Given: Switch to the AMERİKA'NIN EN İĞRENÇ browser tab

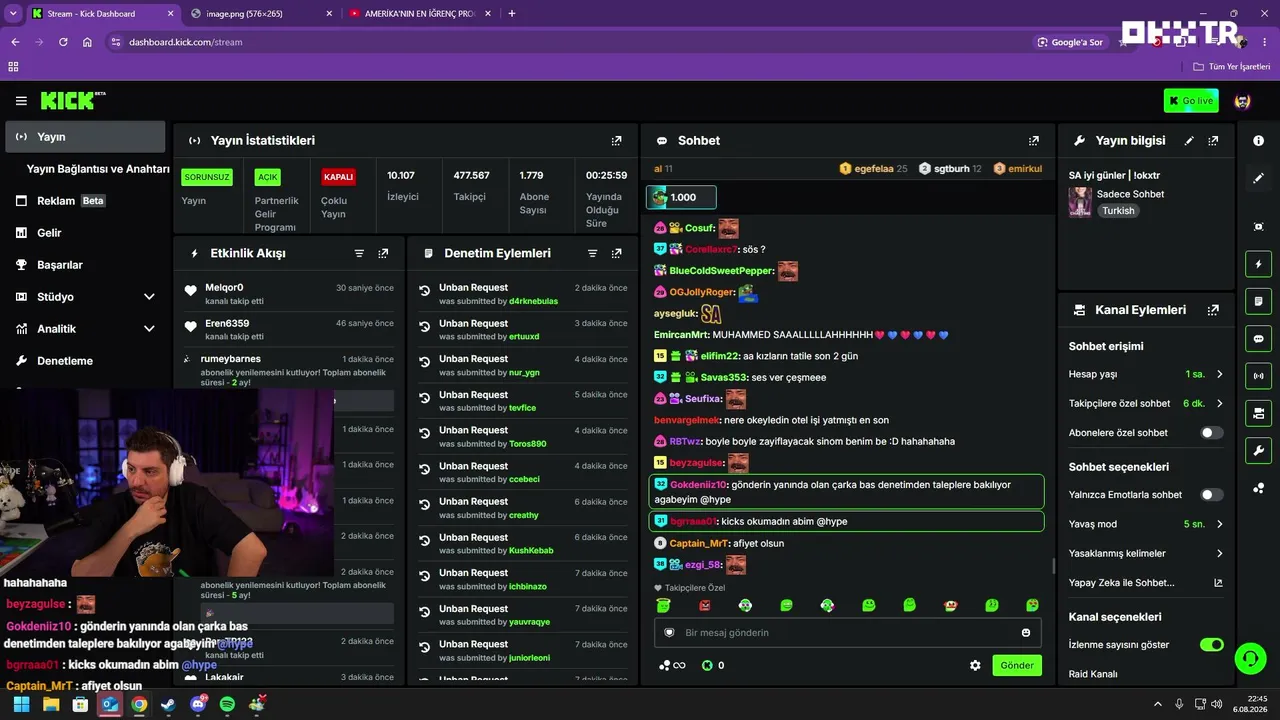Looking at the screenshot, I should [420, 14].
